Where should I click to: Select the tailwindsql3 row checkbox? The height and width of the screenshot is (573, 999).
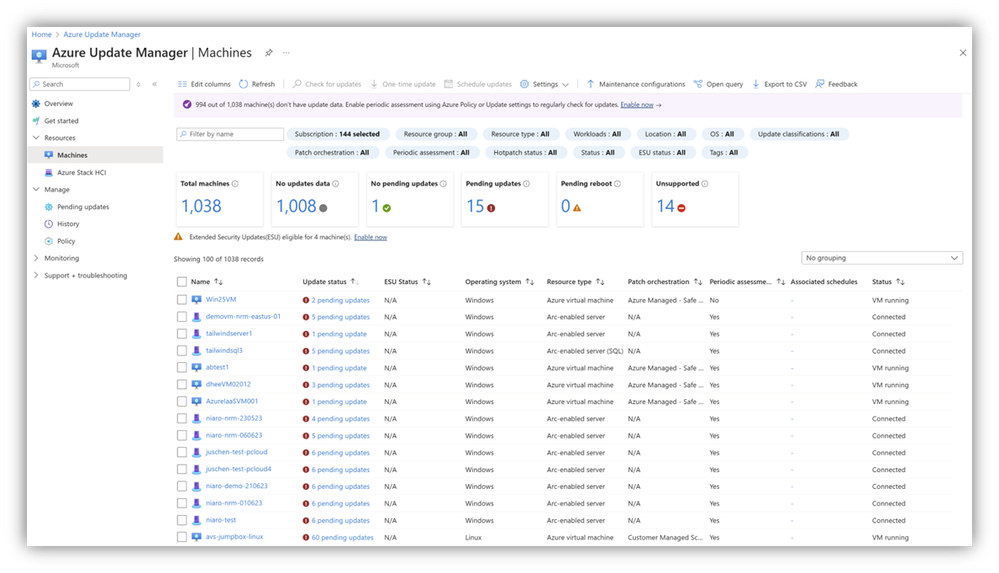tap(182, 351)
